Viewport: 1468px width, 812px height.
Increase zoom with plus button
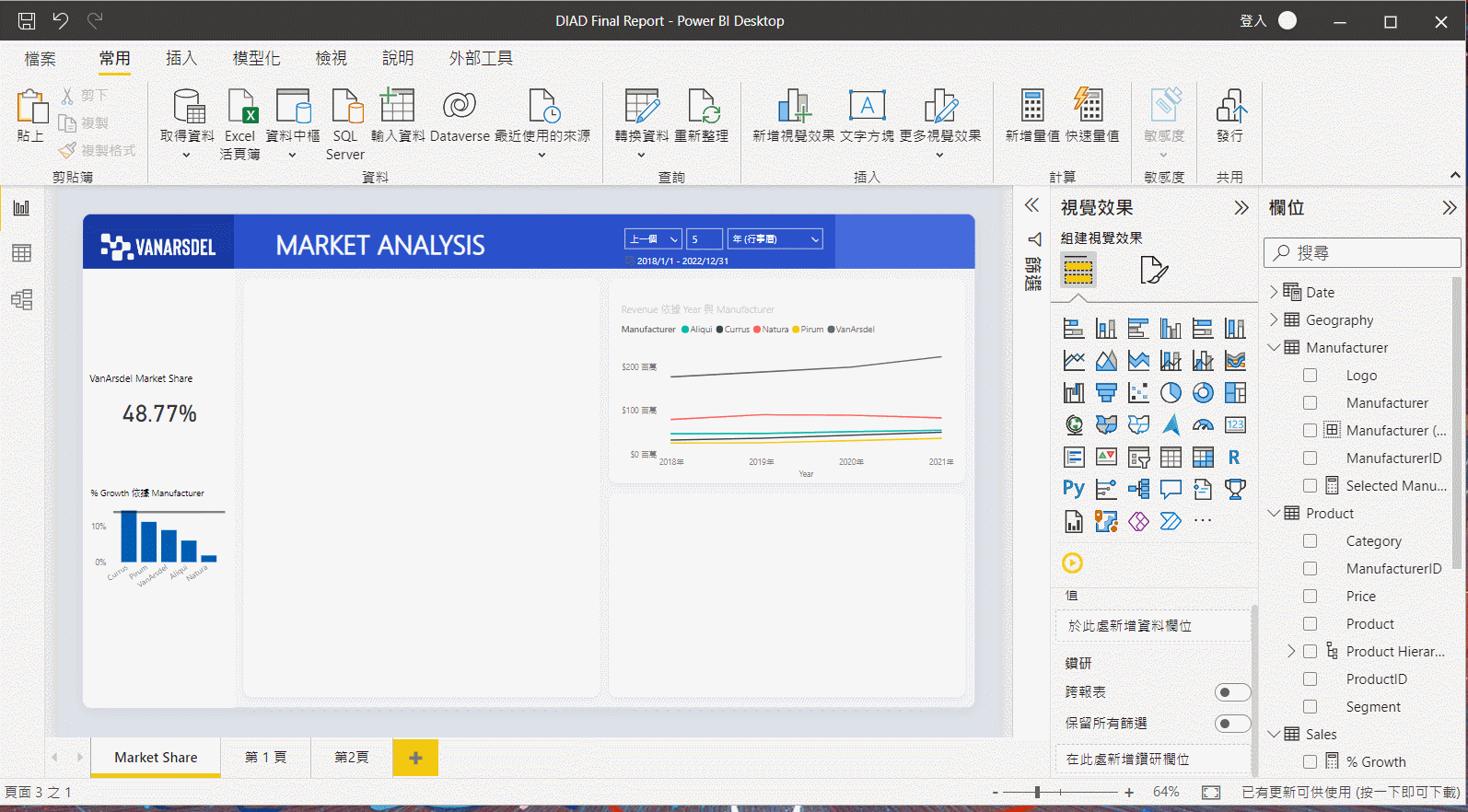pos(1129,792)
